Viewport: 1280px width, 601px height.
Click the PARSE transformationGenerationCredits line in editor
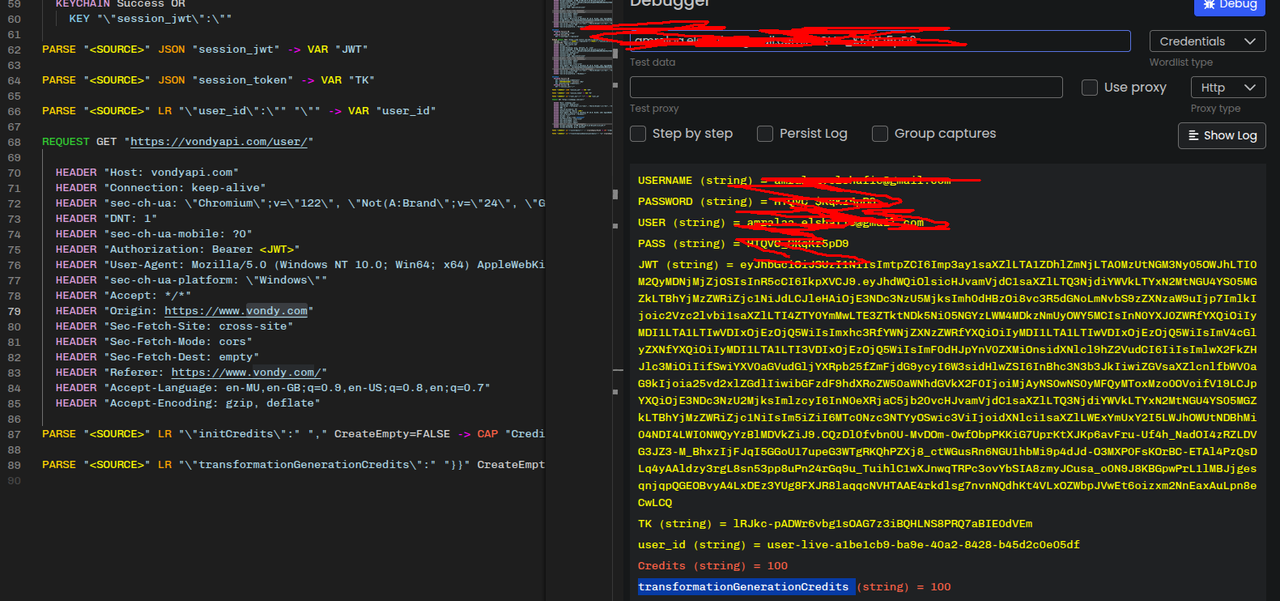click(294, 464)
